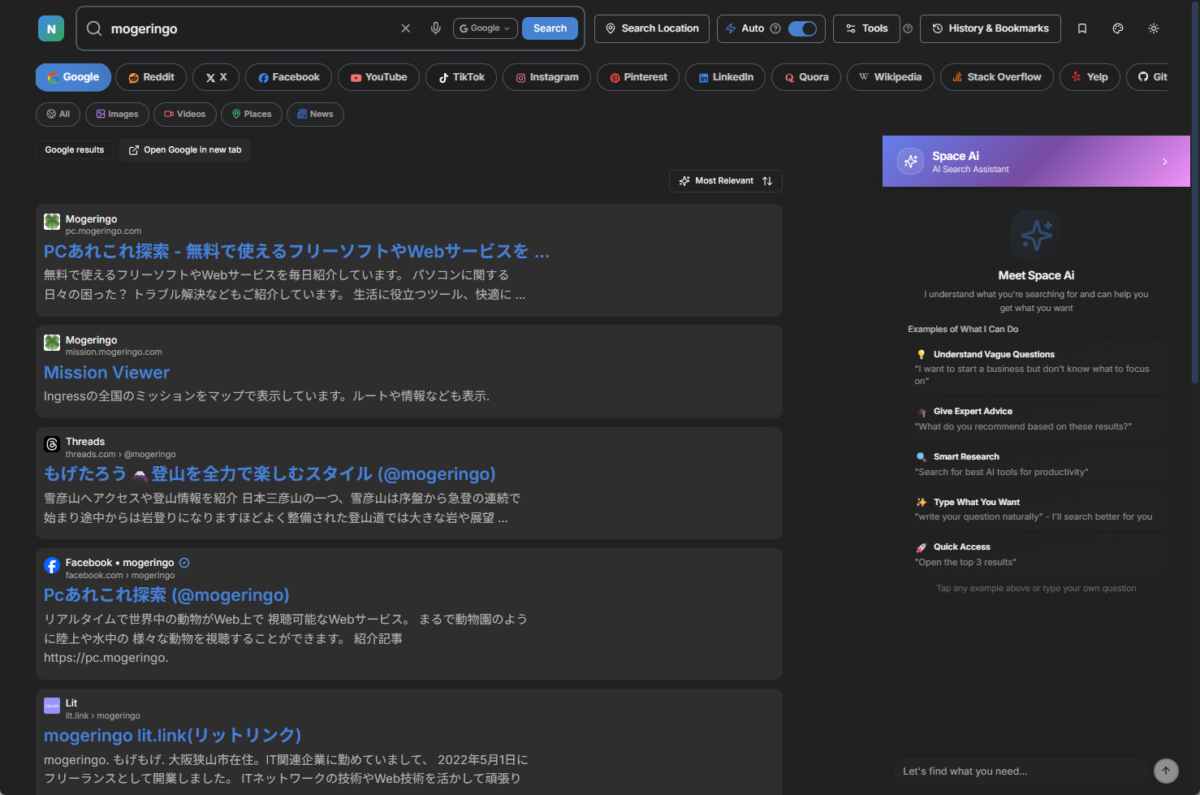Expand the Space AI assistant panel header
This screenshot has height=795, width=1200.
click(1035, 161)
